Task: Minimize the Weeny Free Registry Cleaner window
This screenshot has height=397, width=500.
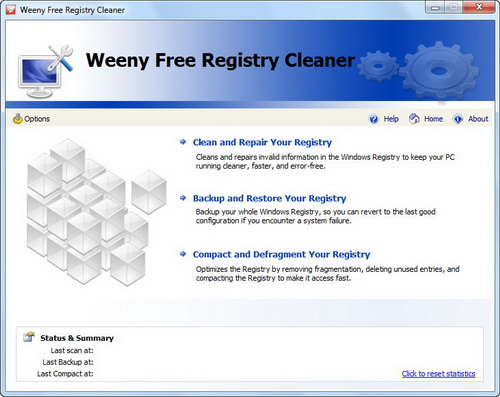Action: (435, 7)
